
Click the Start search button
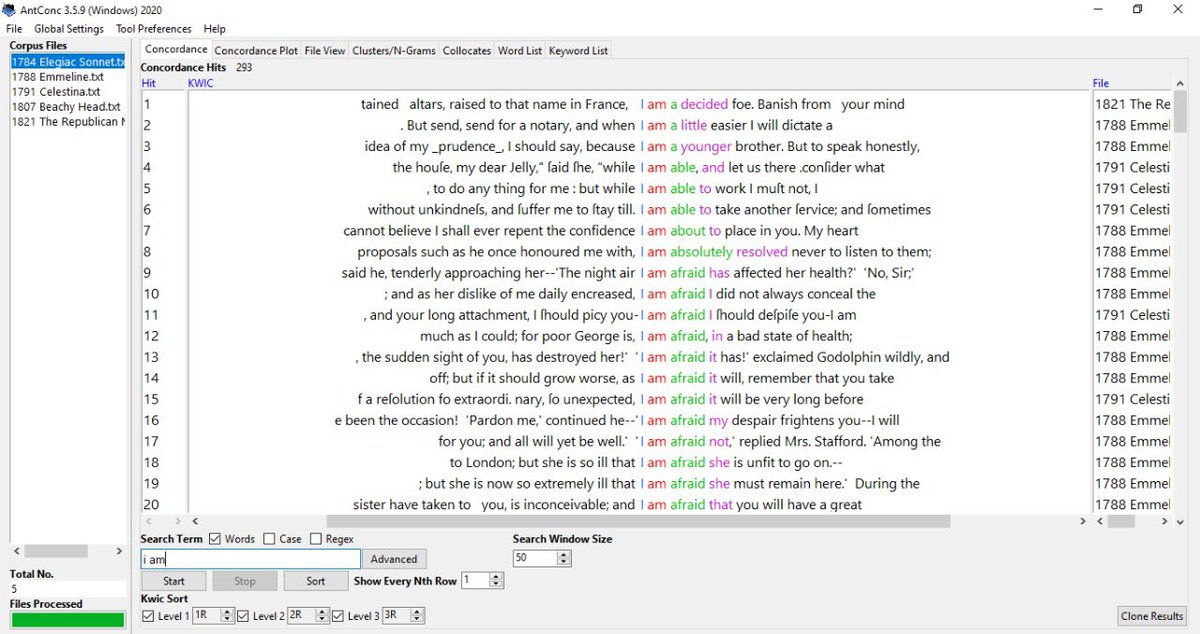click(174, 581)
